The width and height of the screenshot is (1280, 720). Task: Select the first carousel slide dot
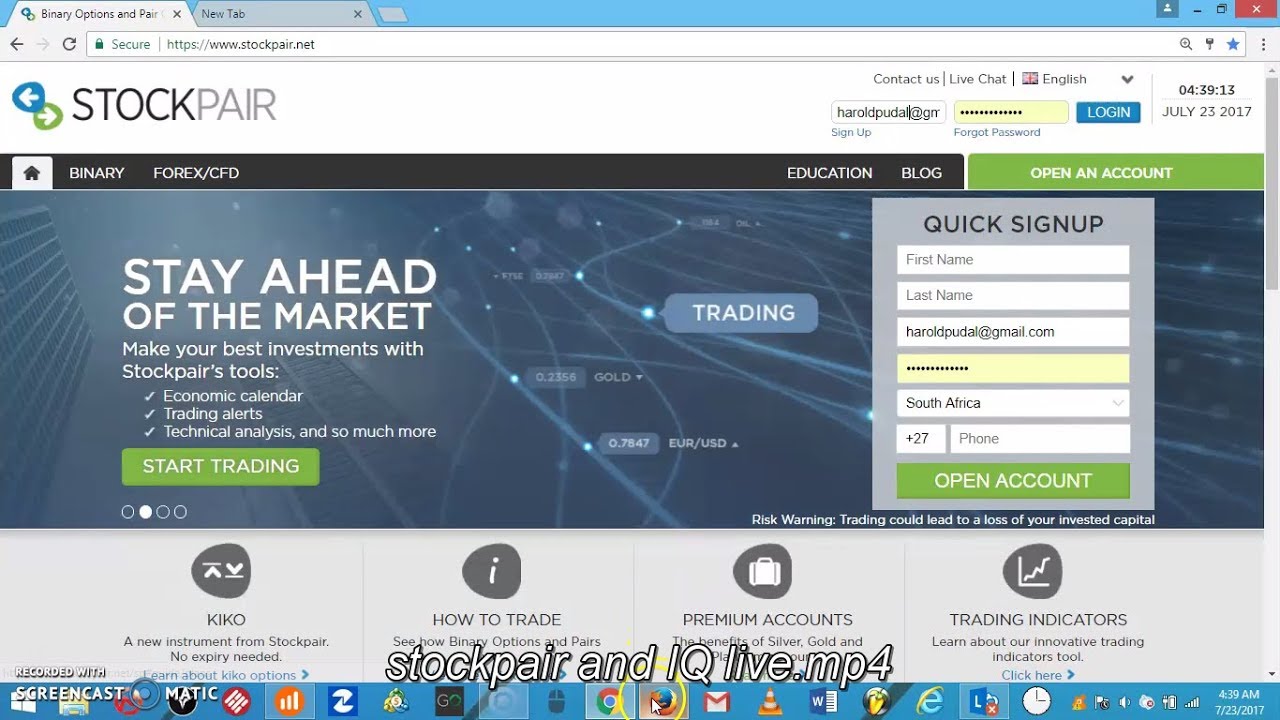pos(127,512)
